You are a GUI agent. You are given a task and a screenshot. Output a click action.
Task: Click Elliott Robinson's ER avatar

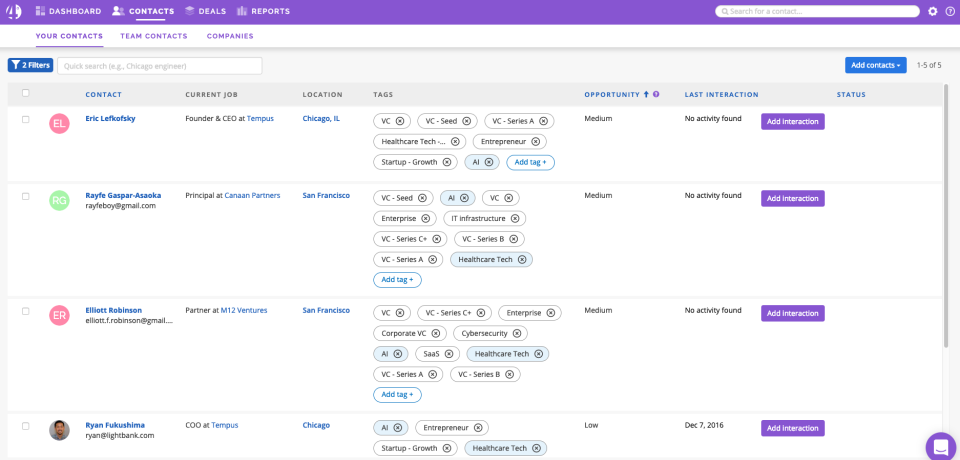point(59,315)
